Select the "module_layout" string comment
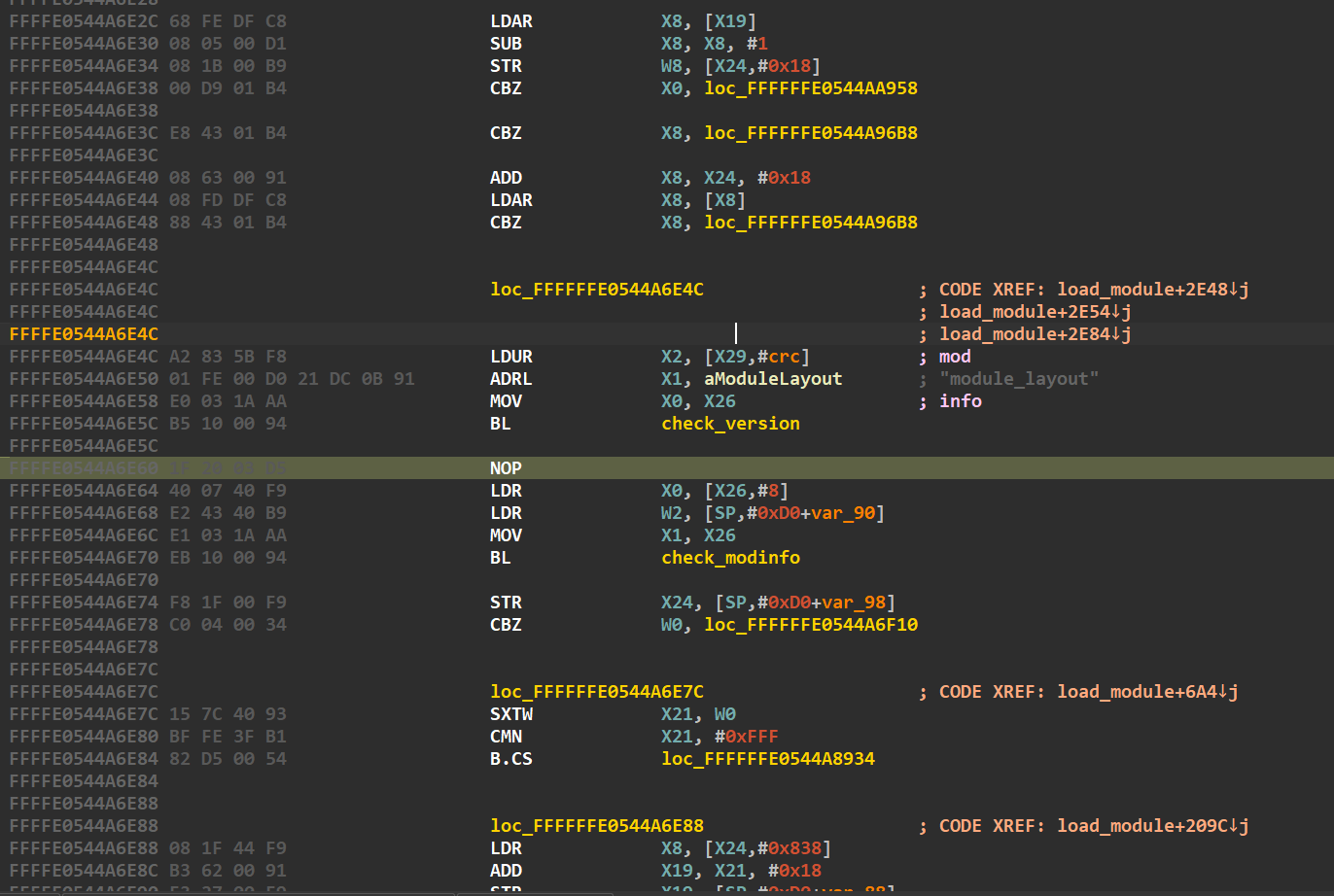The width and height of the screenshot is (1334, 896). (x=1019, y=379)
